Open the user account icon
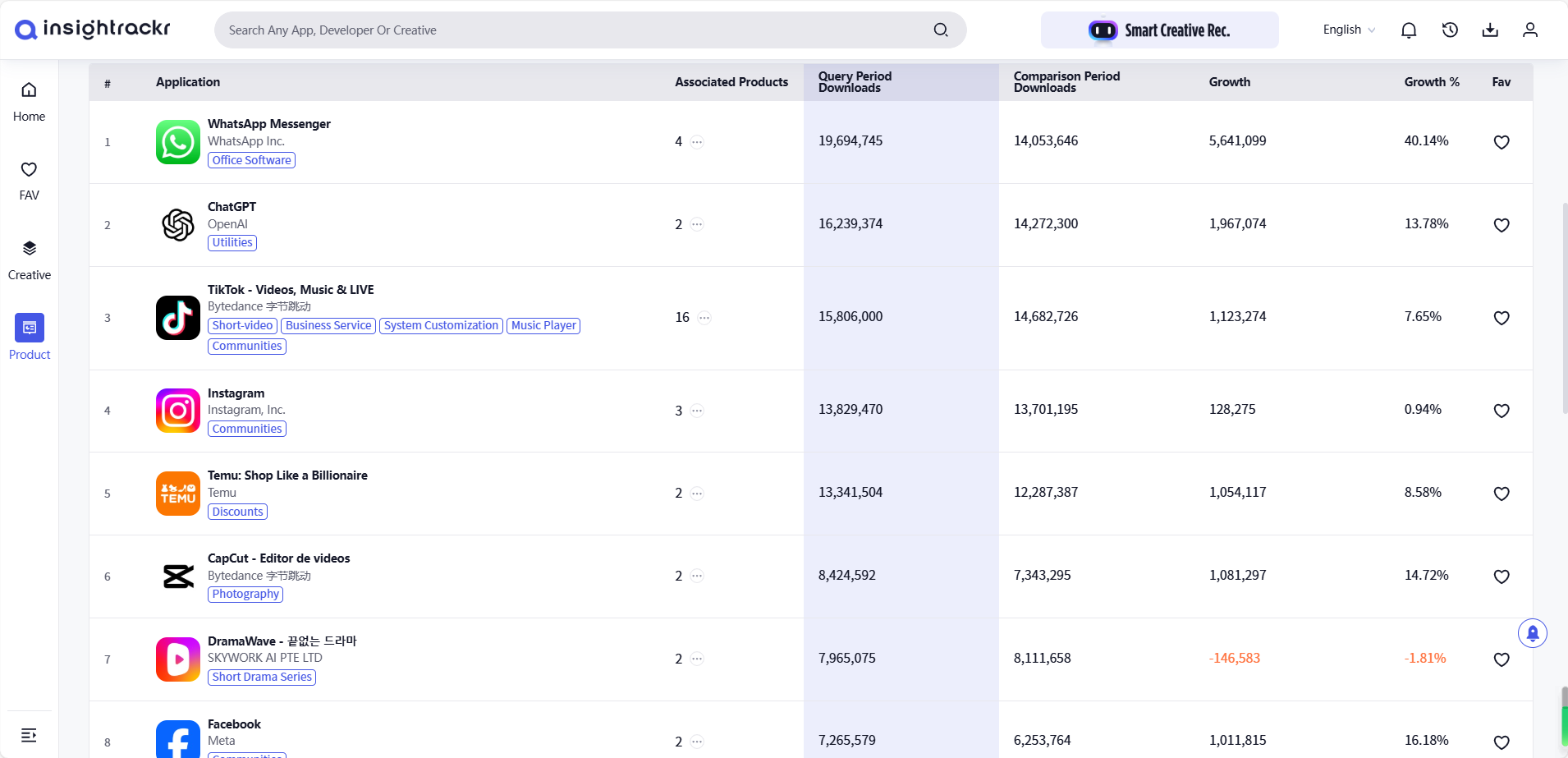 click(1530, 30)
